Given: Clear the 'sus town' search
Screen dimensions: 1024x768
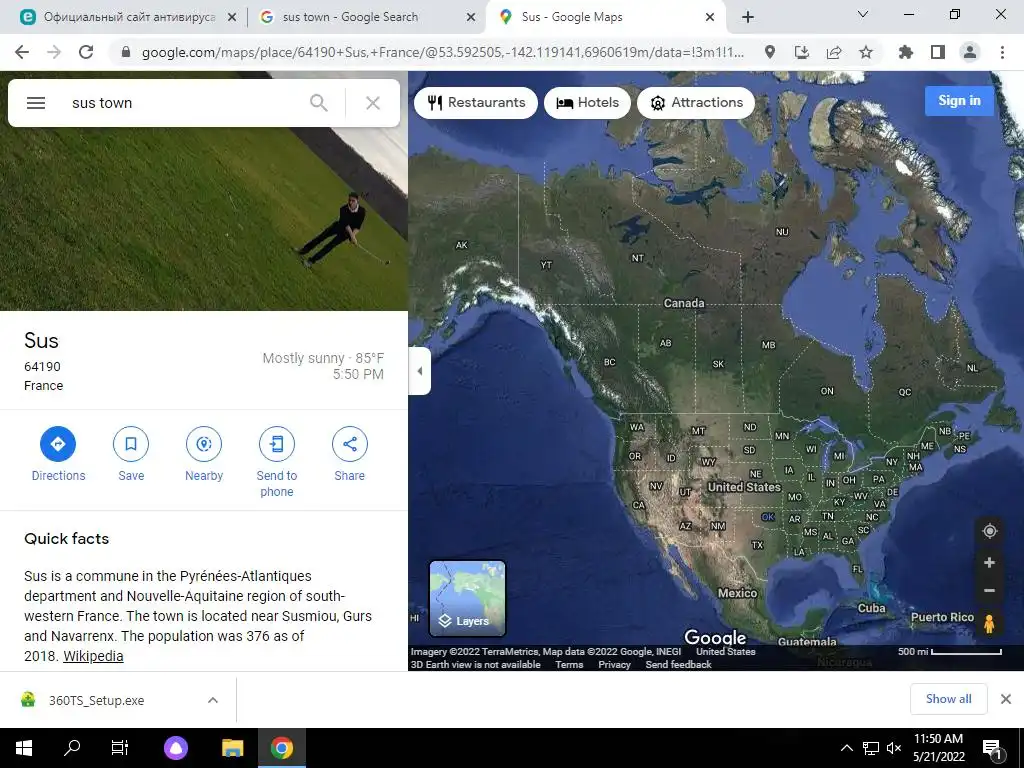Looking at the screenshot, I should pyautogui.click(x=372, y=103).
